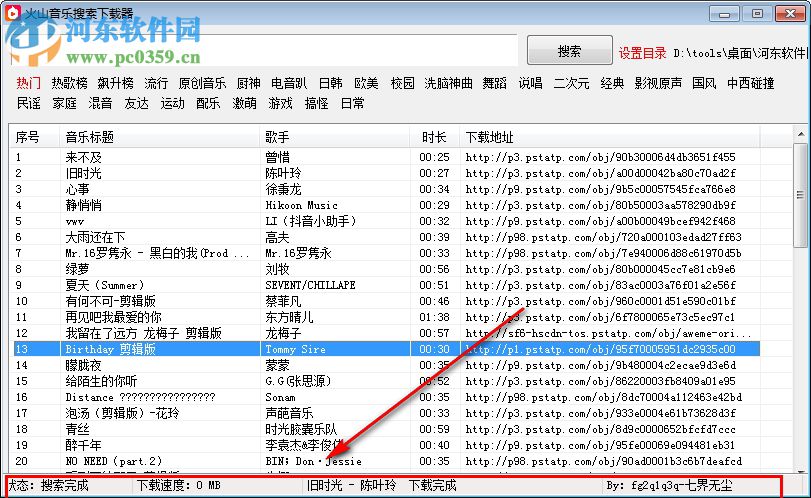Select the 搞怪 category
This screenshot has width=811, height=498.
(317, 103)
